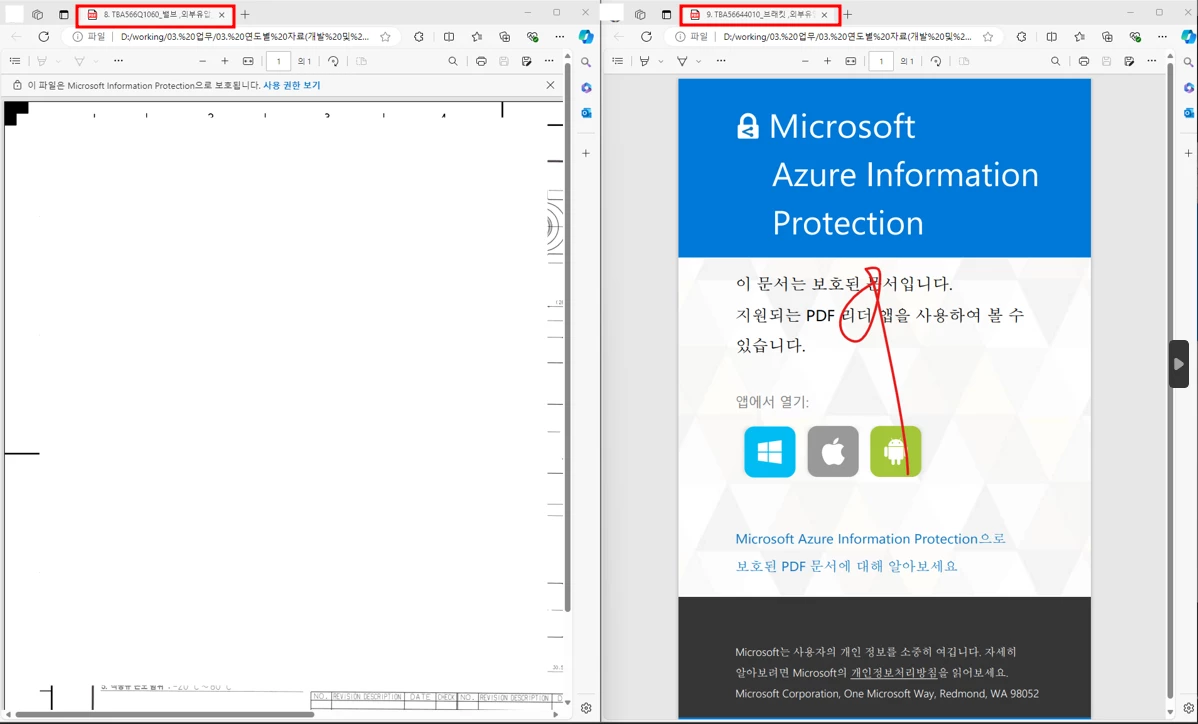Zoom out in the left window PDF toolbar
The height and width of the screenshot is (724, 1198).
click(x=202, y=61)
